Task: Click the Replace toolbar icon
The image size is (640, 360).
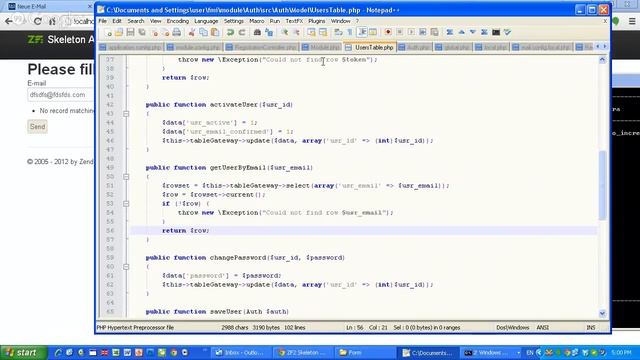Action: pos(269,32)
